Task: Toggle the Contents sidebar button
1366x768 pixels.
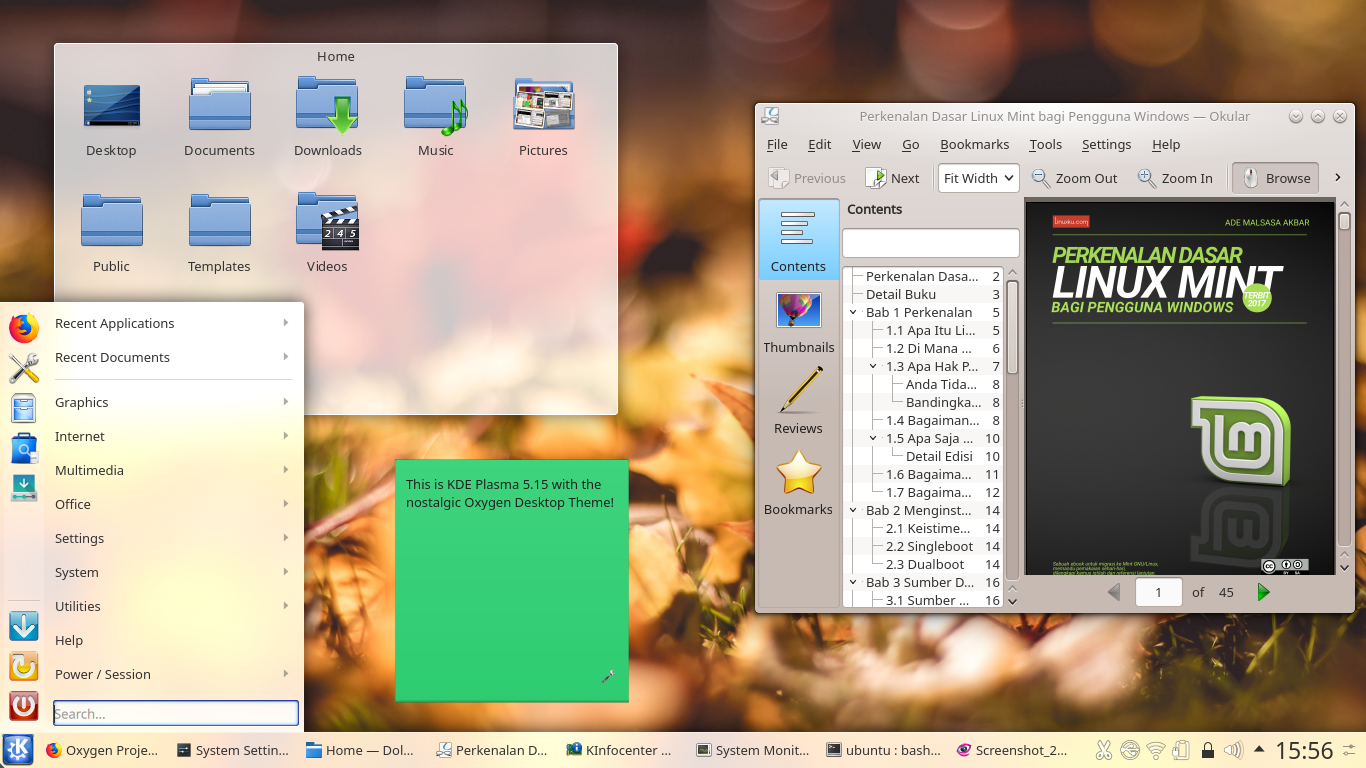Action: click(798, 240)
